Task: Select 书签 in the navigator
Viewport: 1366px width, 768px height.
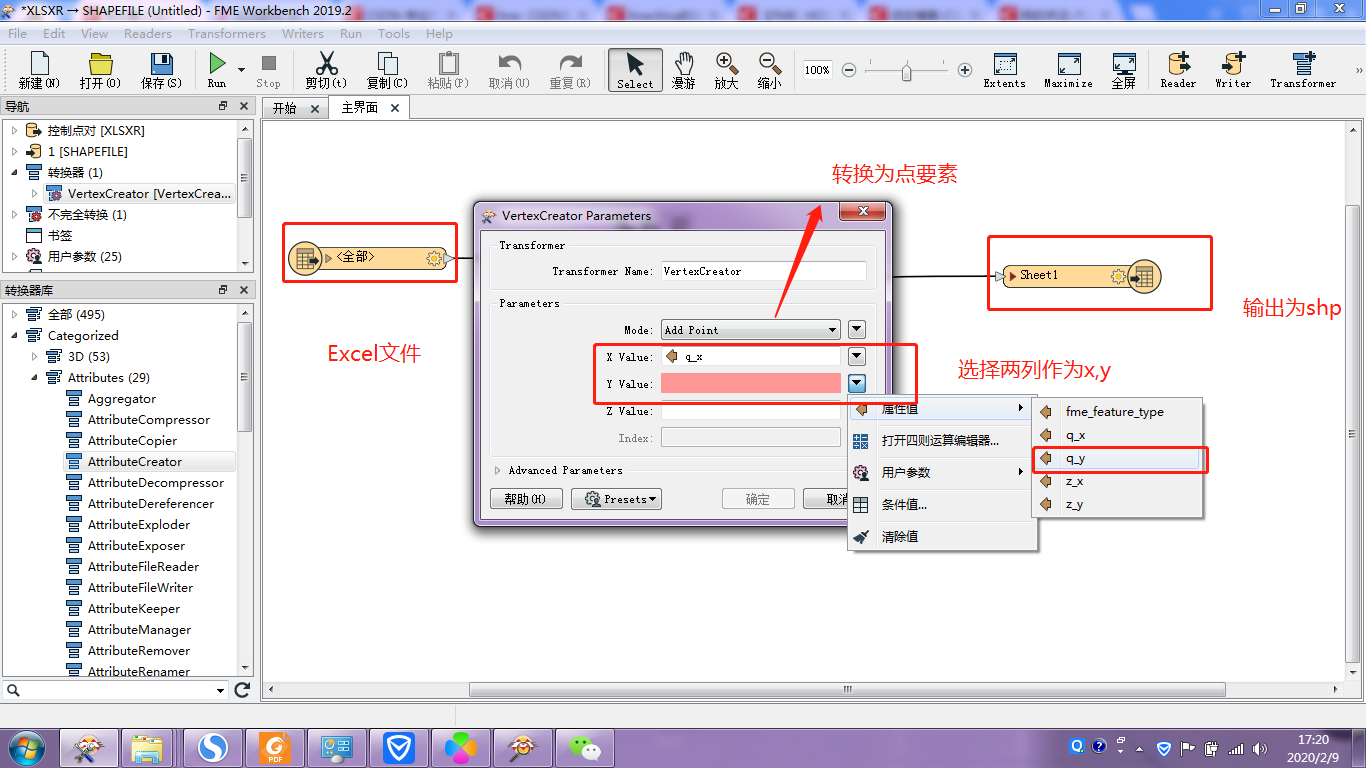Action: click(x=60, y=236)
